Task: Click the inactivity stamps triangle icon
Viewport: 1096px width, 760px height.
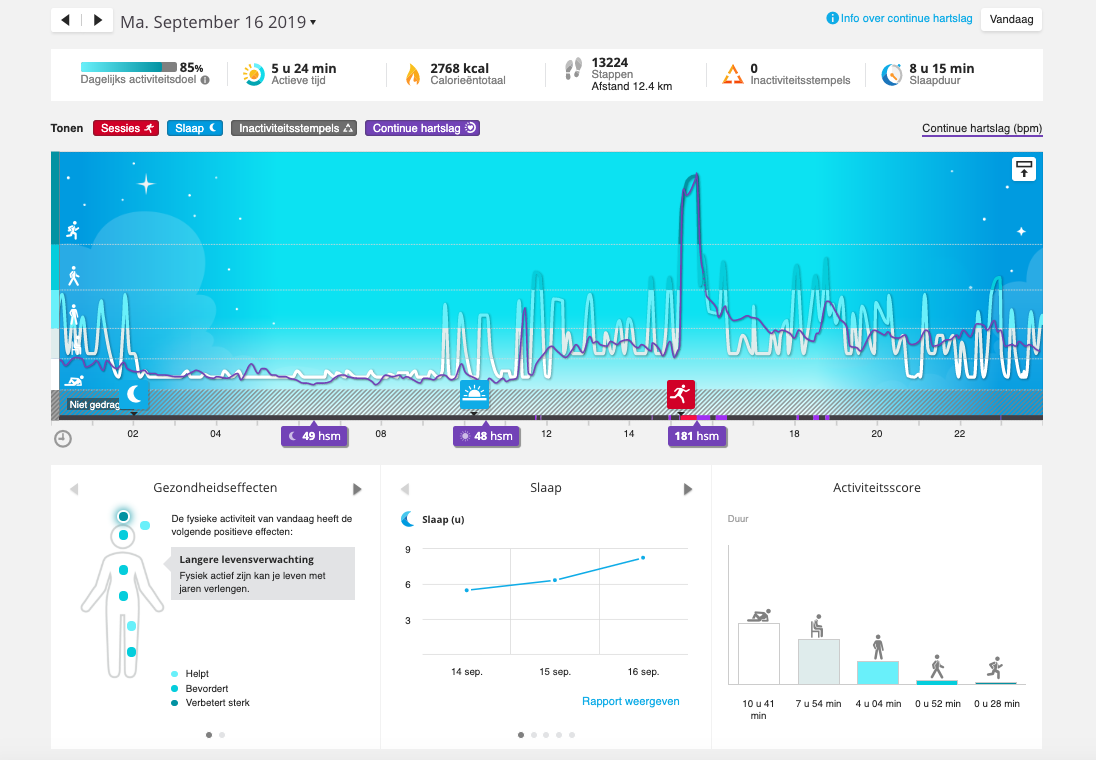Action: [x=733, y=74]
